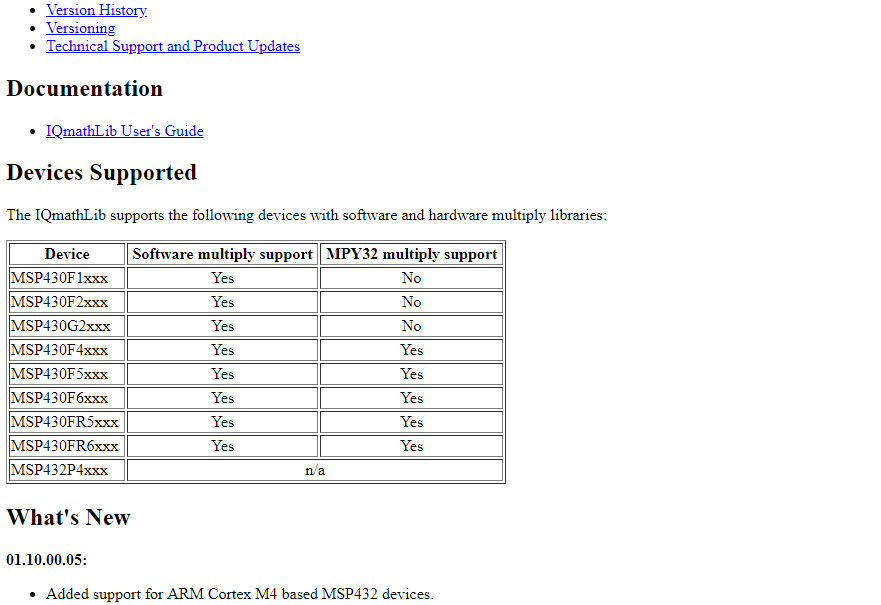Open the Version History link
Viewport: 881px width, 605px height.
tap(96, 10)
